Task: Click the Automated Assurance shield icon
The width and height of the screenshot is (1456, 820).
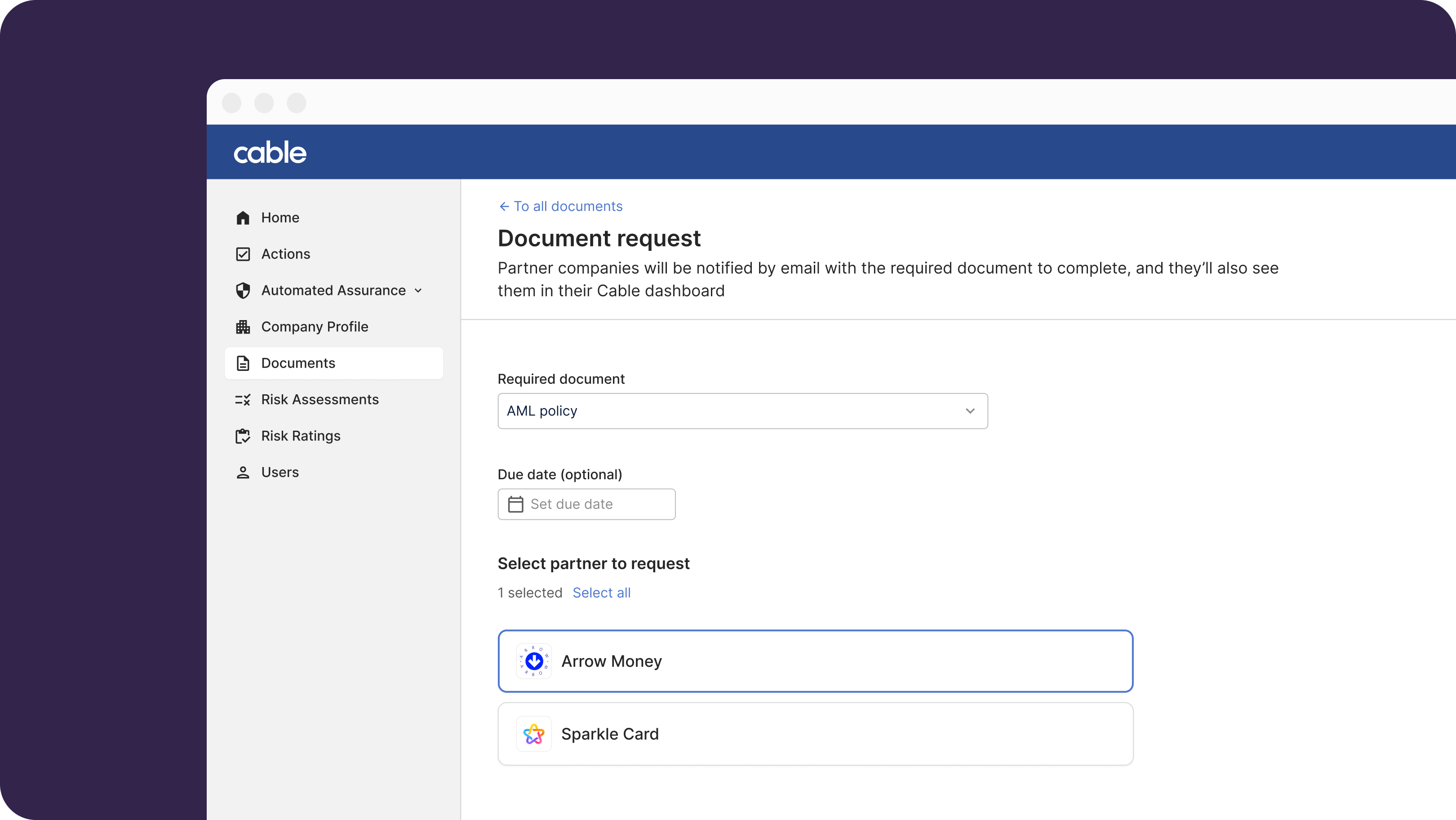Action: coord(243,291)
